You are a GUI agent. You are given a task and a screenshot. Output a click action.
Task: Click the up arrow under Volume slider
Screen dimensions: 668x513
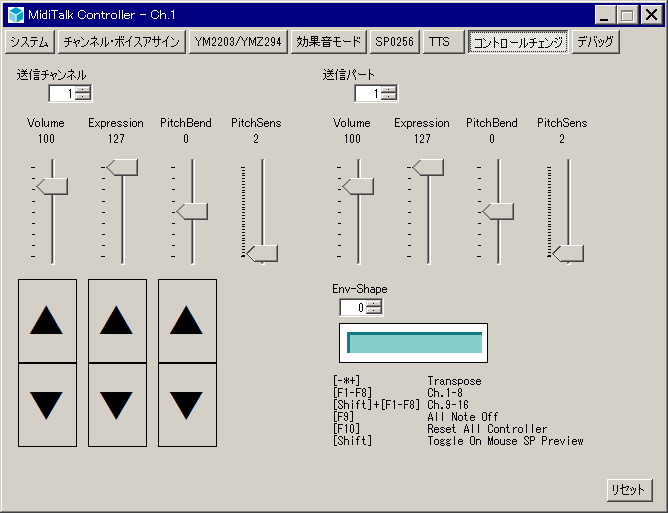click(47, 321)
